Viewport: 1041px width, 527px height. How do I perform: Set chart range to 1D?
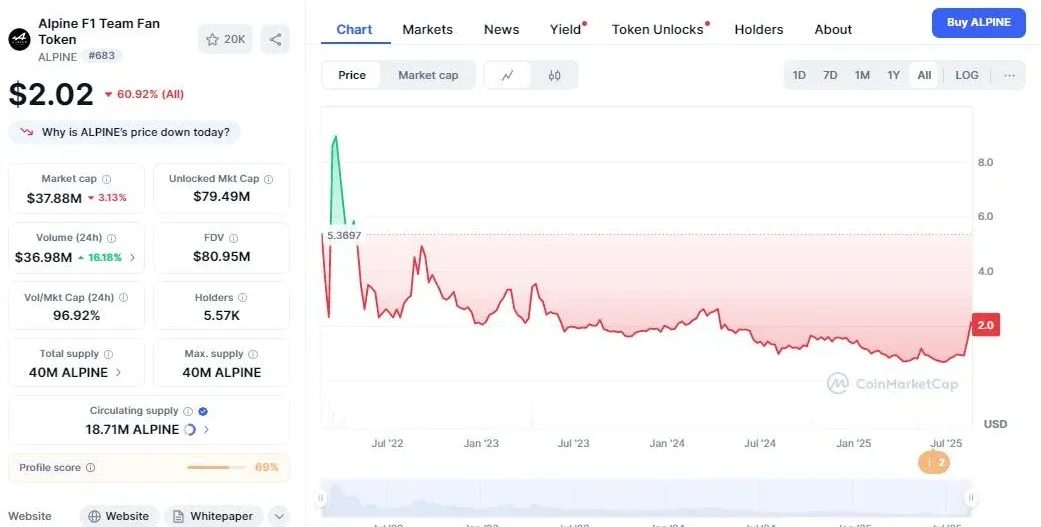click(799, 75)
